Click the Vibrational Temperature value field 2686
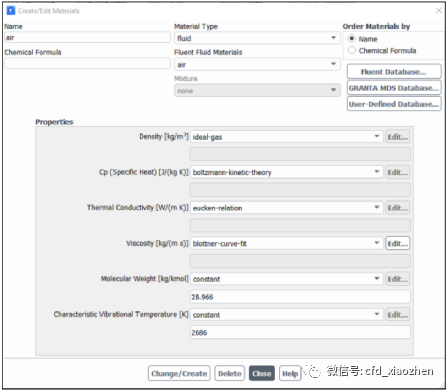Screen dimensions: 447x390 click(x=300, y=332)
